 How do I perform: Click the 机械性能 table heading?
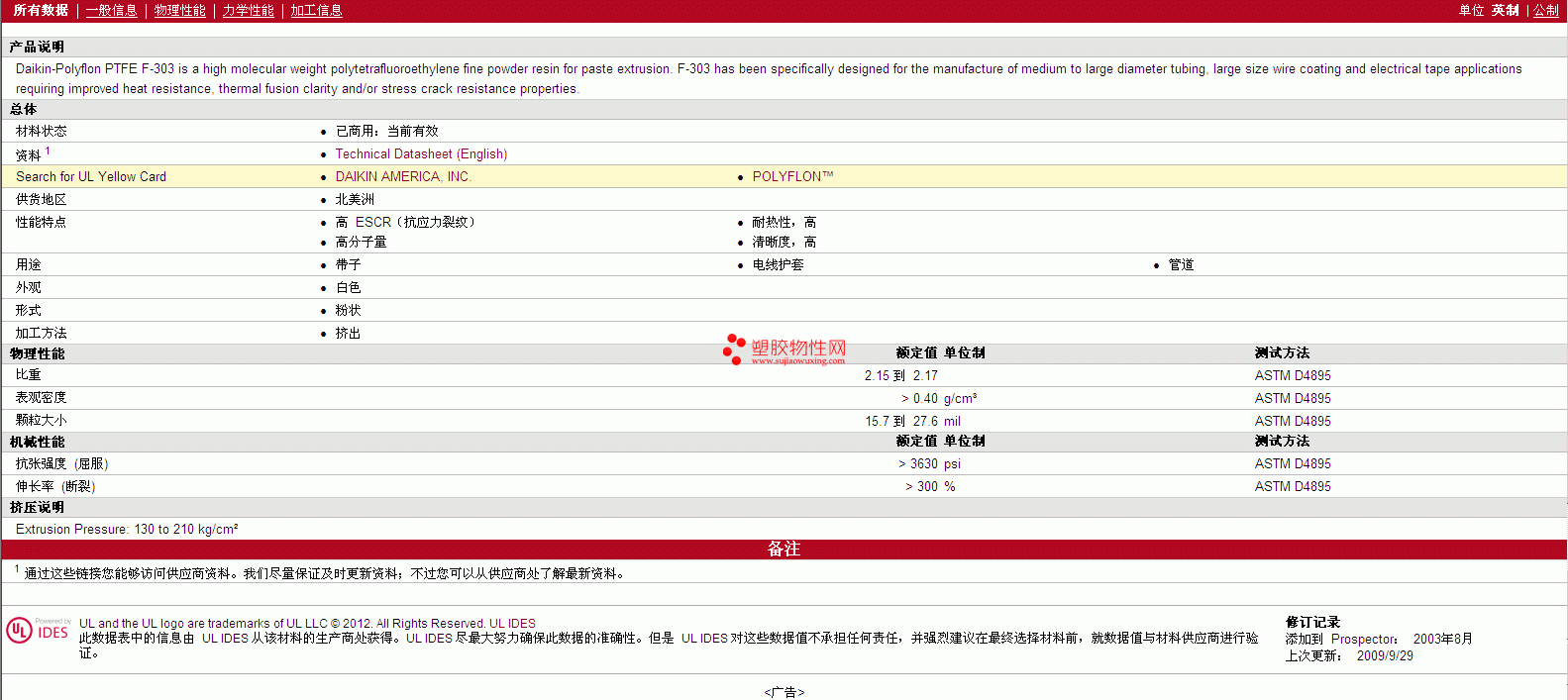pyautogui.click(x=37, y=442)
